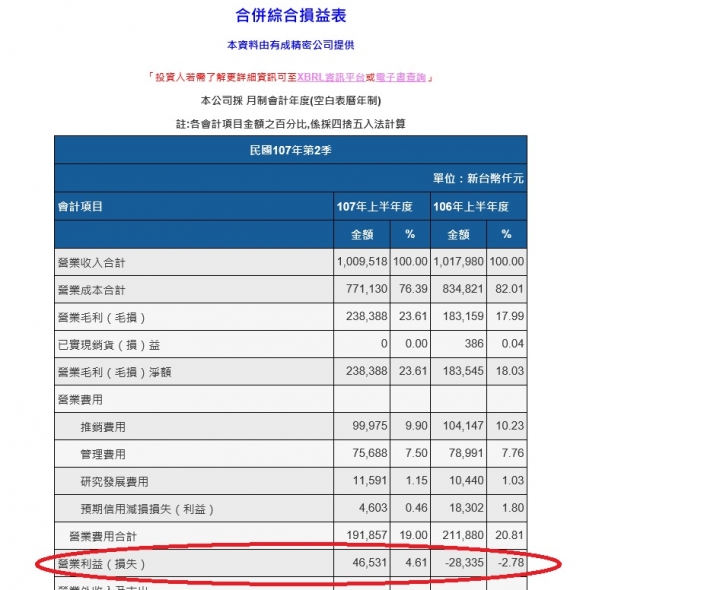Click the total operating expense 191,857

(x=367, y=535)
